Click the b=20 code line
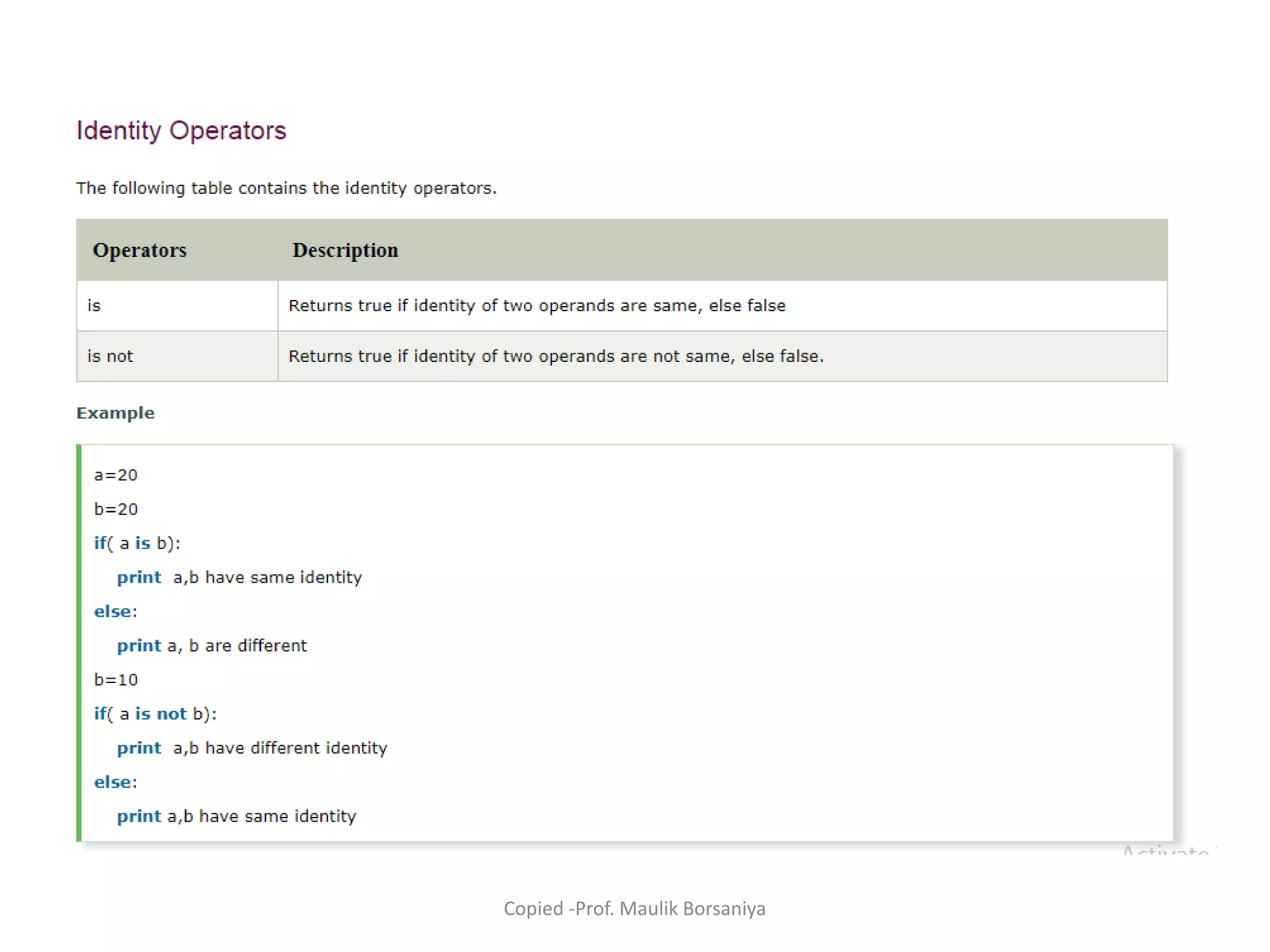This screenshot has width=1270, height=952. (x=115, y=509)
